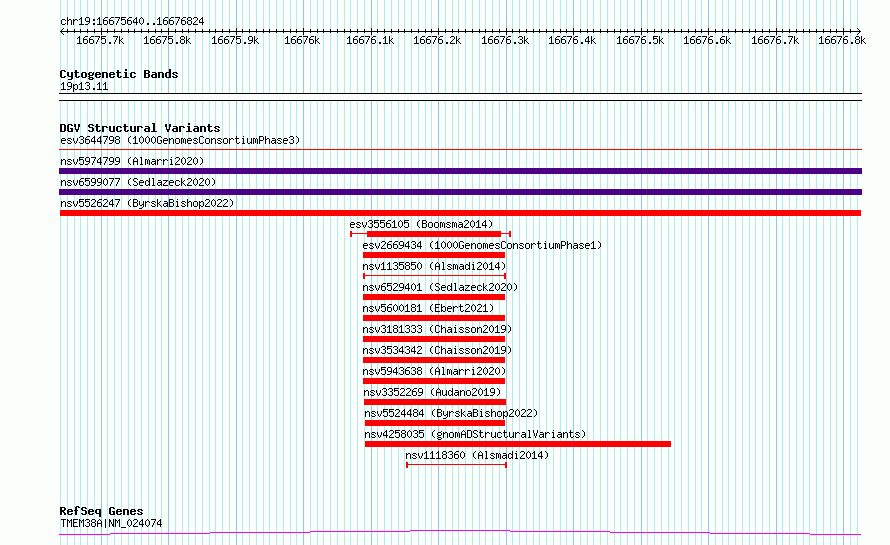Open esv2669434 (1000GenomesConsortiumPhase1) label

coord(482,245)
